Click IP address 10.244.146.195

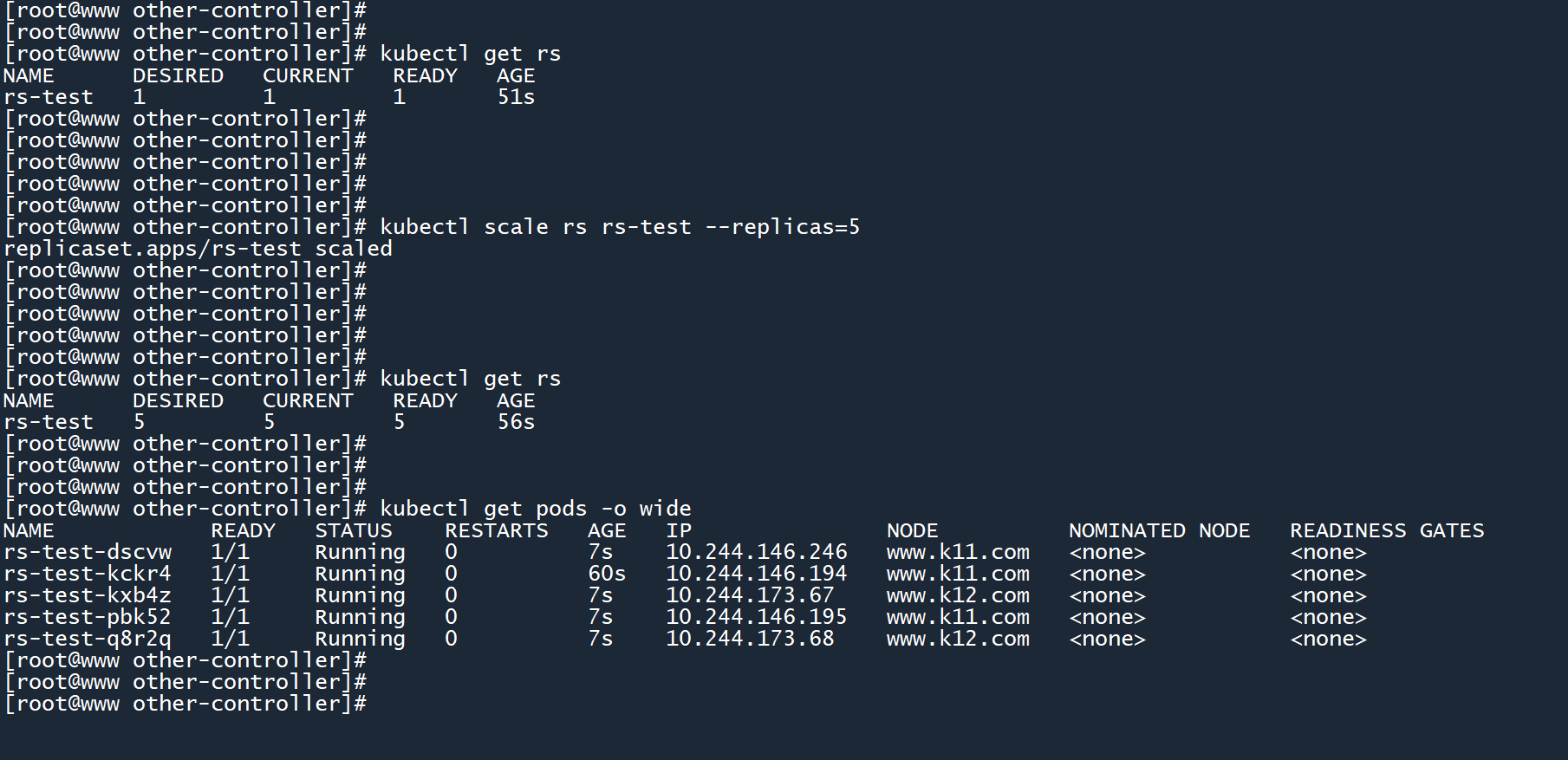click(x=756, y=617)
